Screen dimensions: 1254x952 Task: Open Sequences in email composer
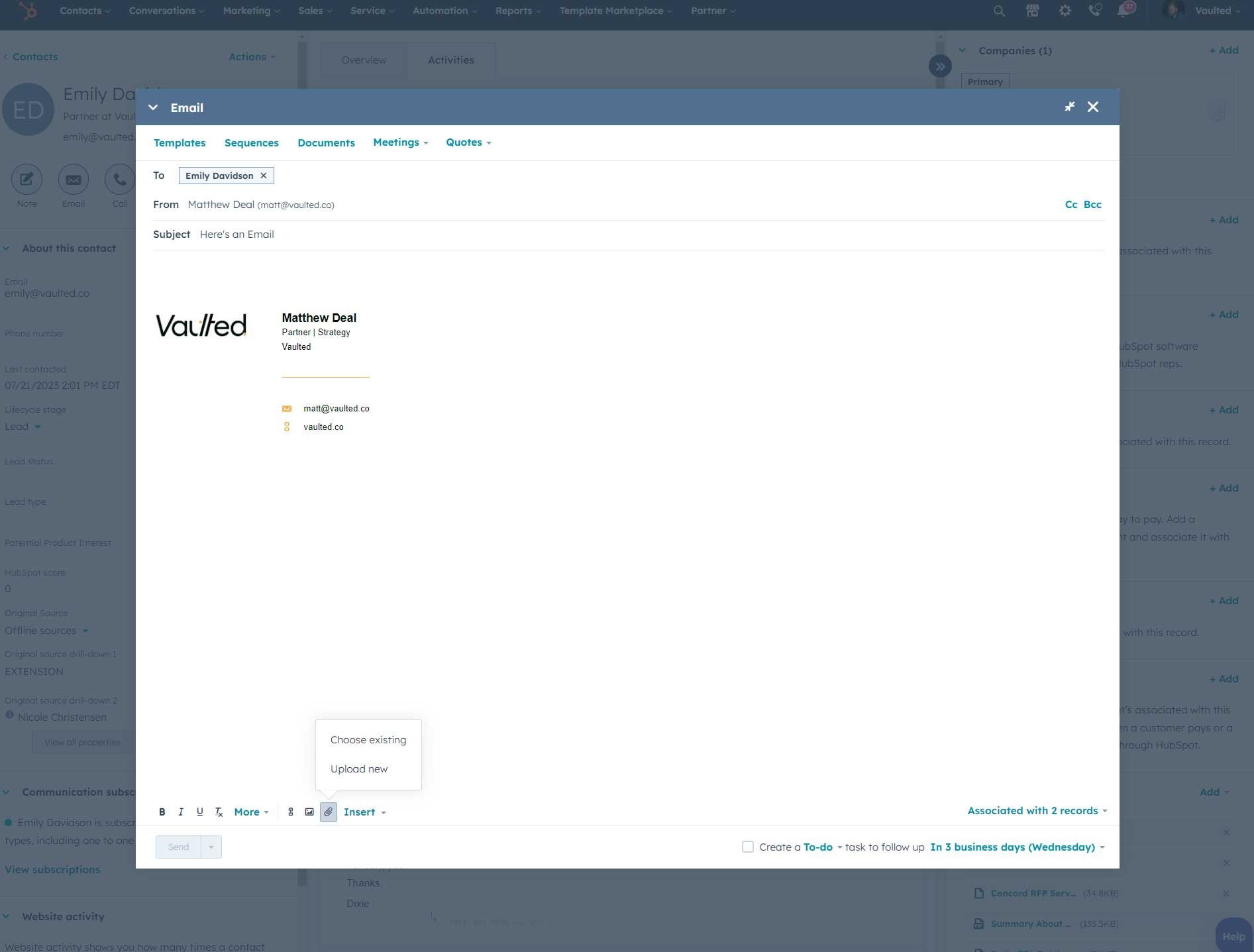point(252,143)
